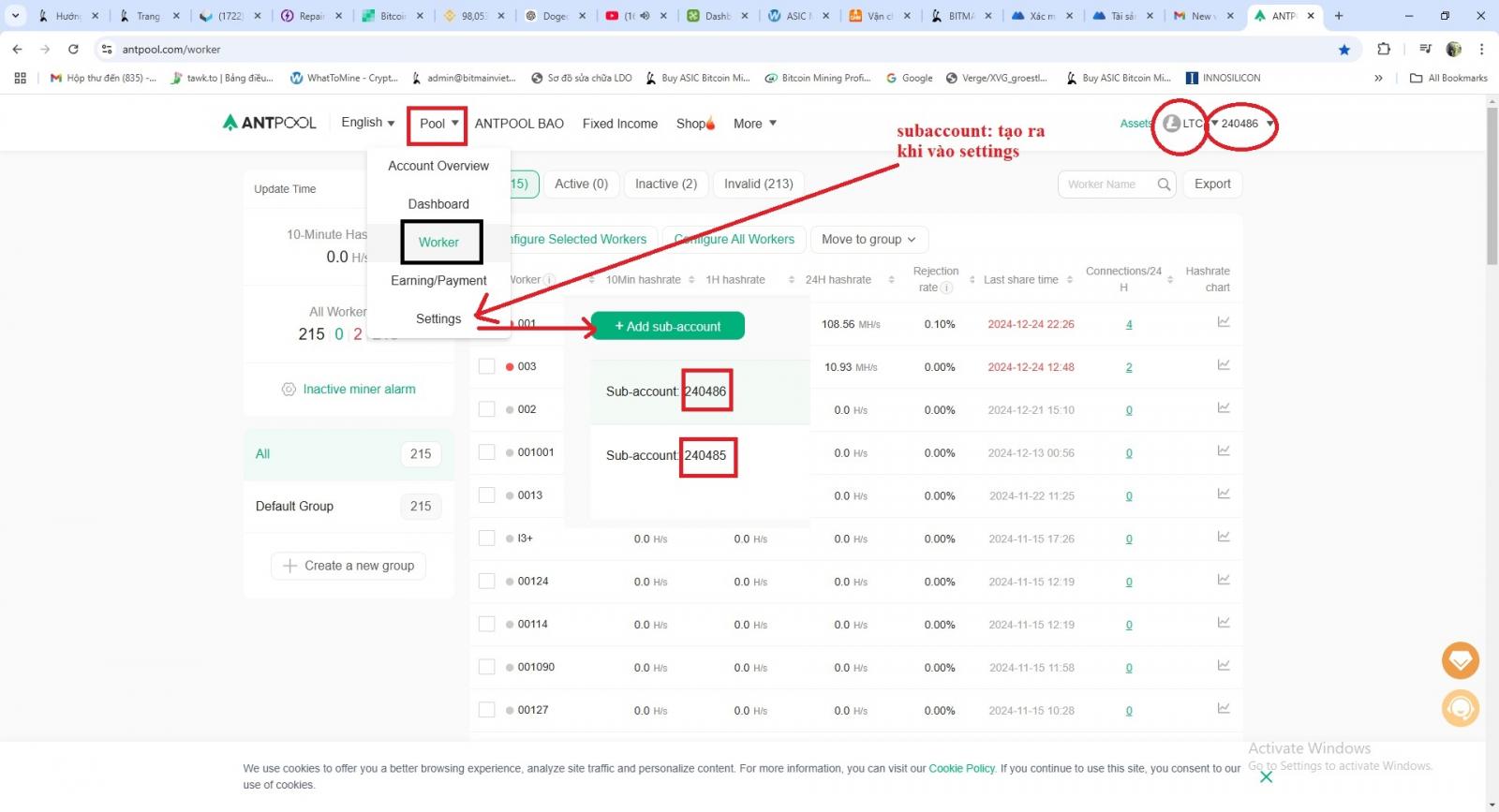Click the page vertical scrollbar
The image size is (1499, 812).
pos(1492,186)
